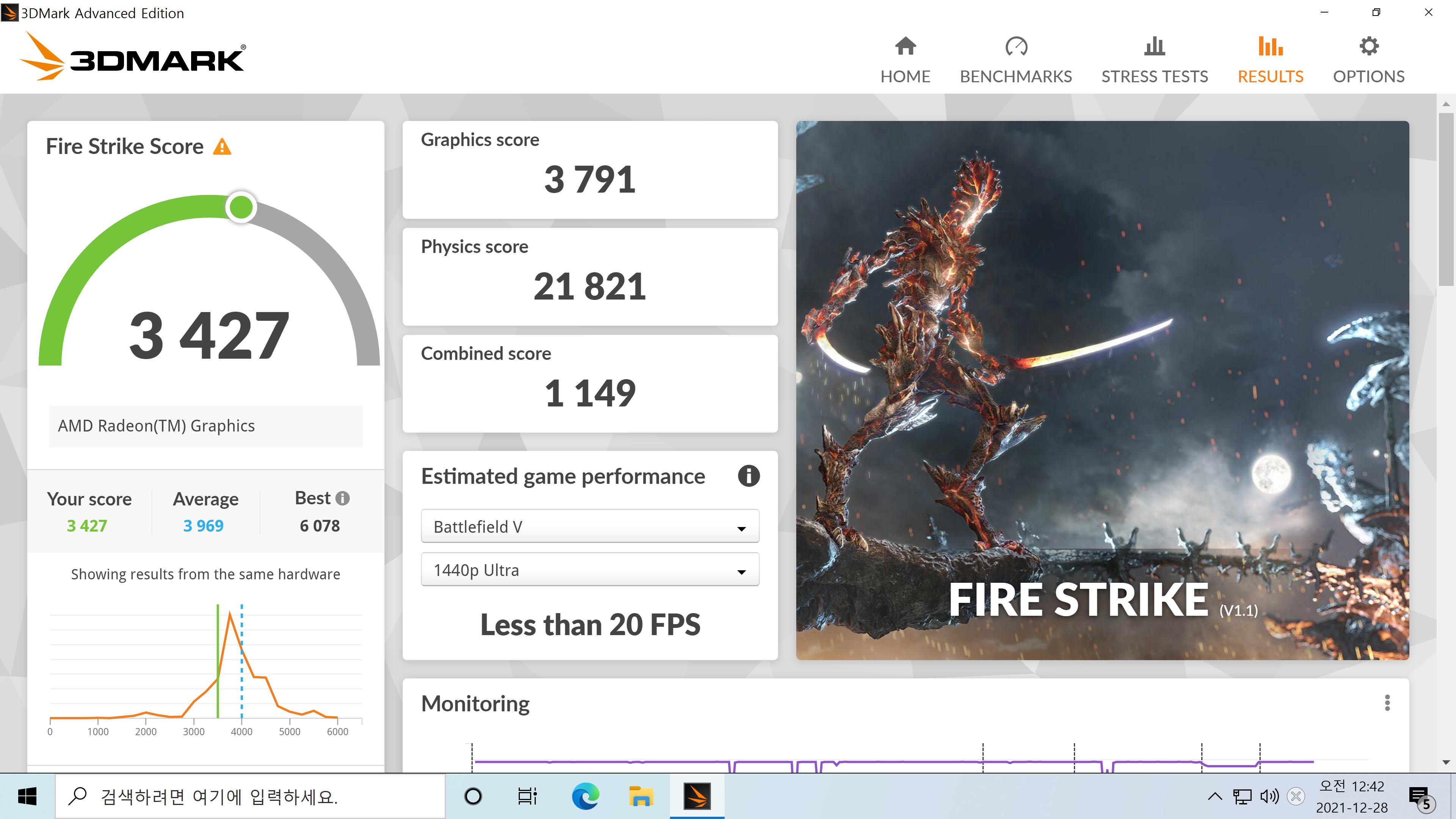Click the Task View taskbar icon
The width and height of the screenshot is (1456, 819).
[527, 796]
